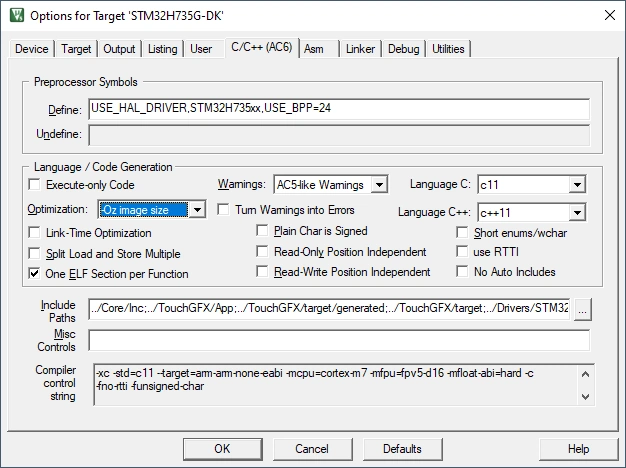Enable Turn Warnings into Errors

click(223, 210)
